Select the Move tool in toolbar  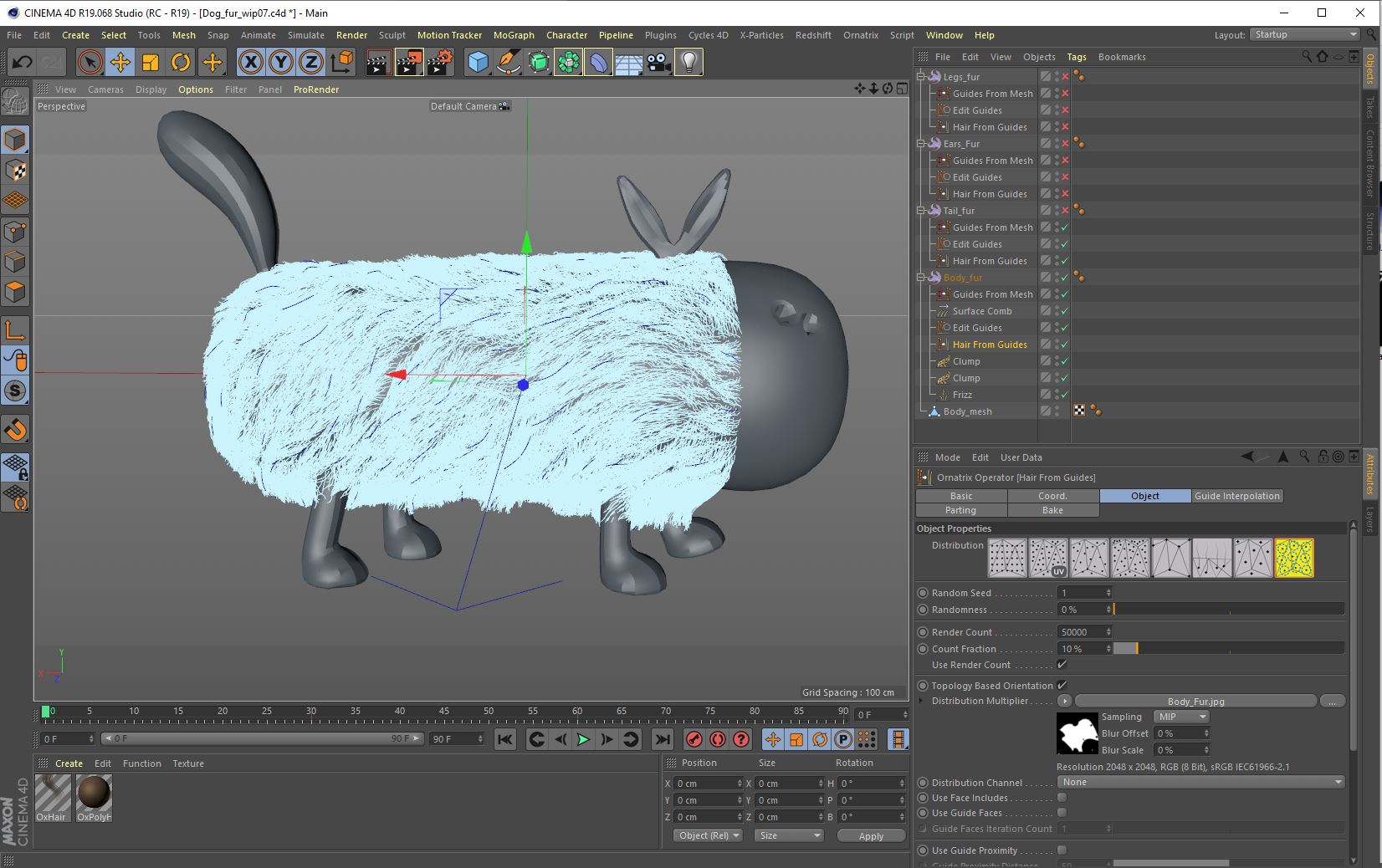pos(120,63)
